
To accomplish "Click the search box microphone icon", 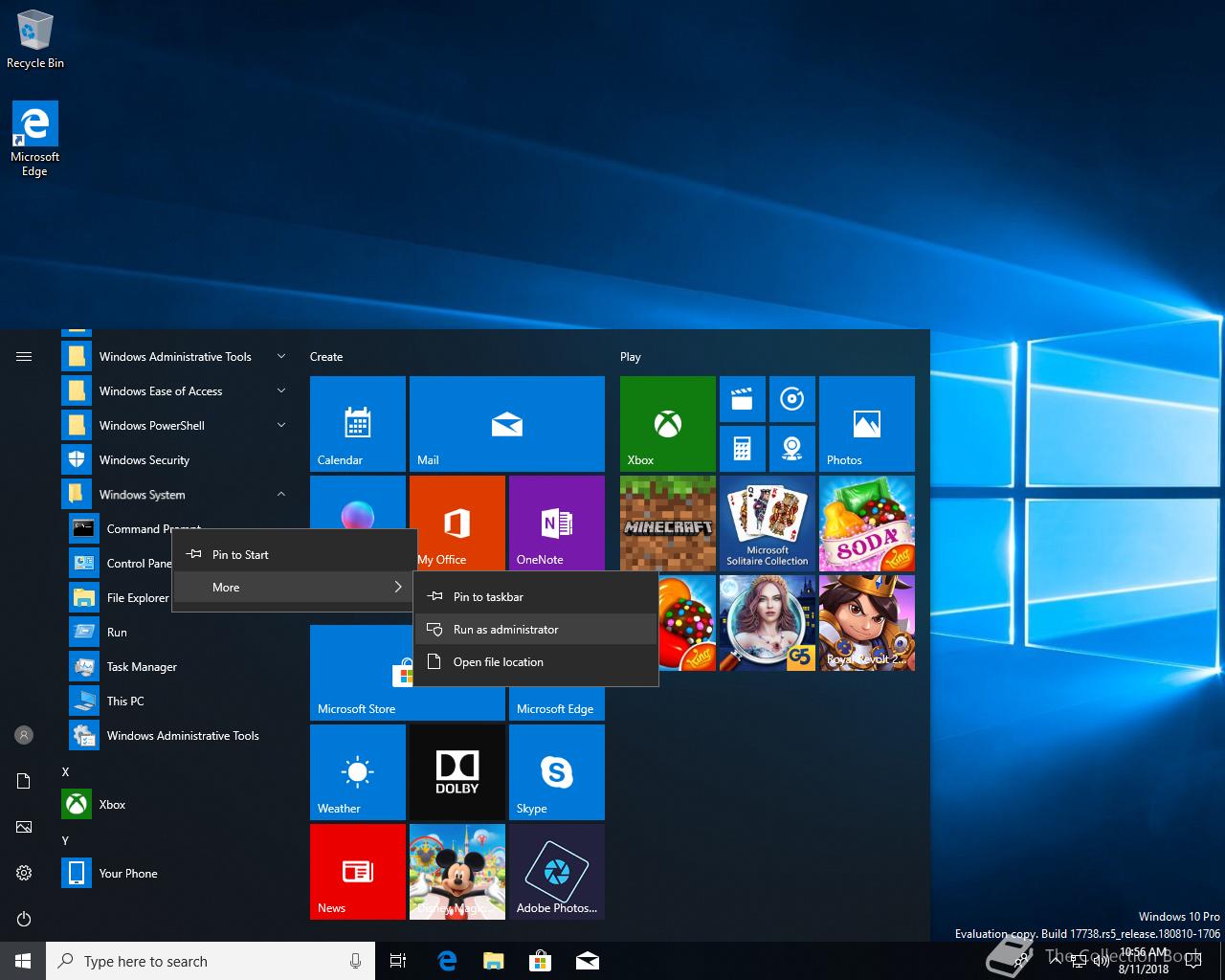I will click(355, 961).
